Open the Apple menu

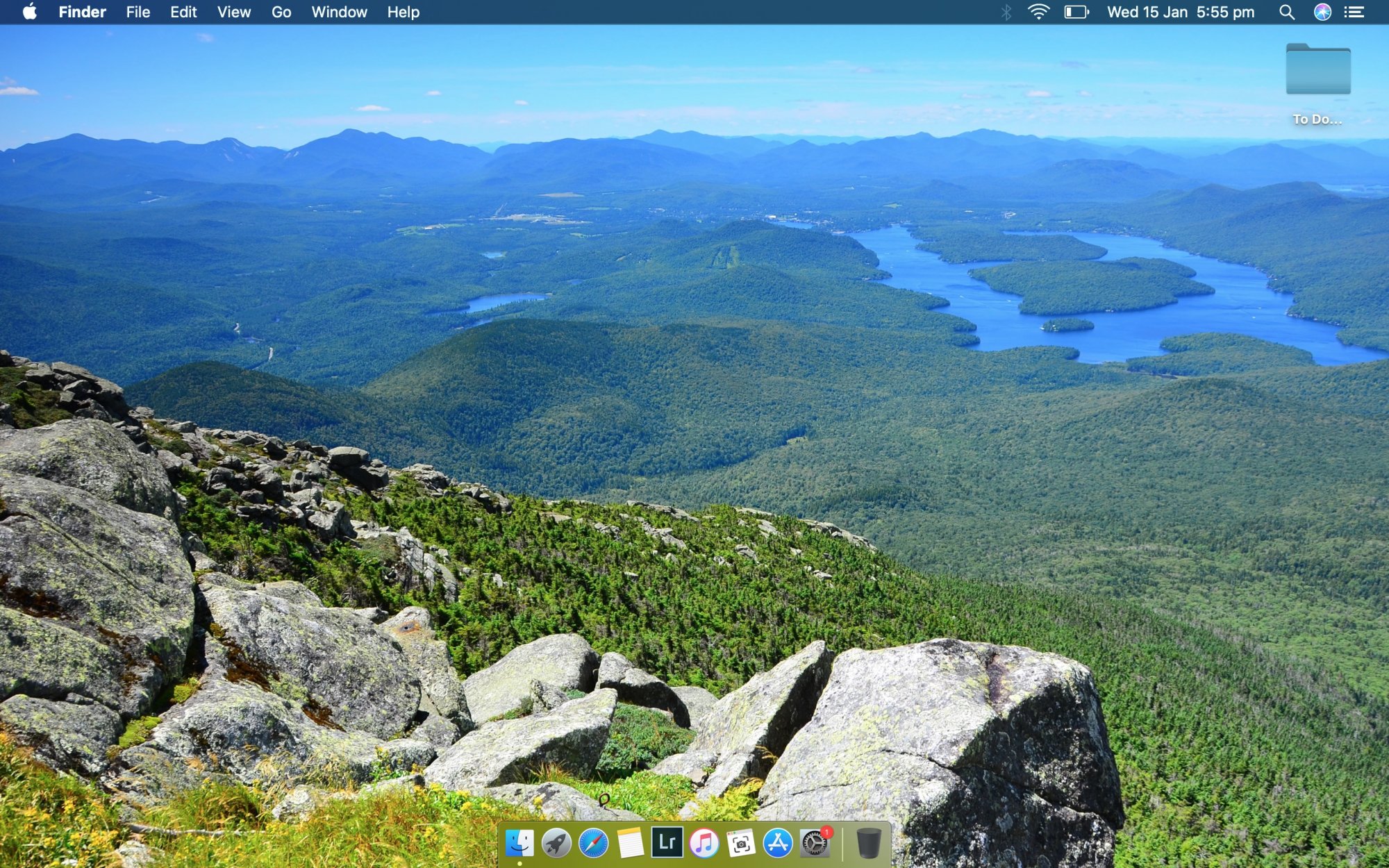click(29, 12)
